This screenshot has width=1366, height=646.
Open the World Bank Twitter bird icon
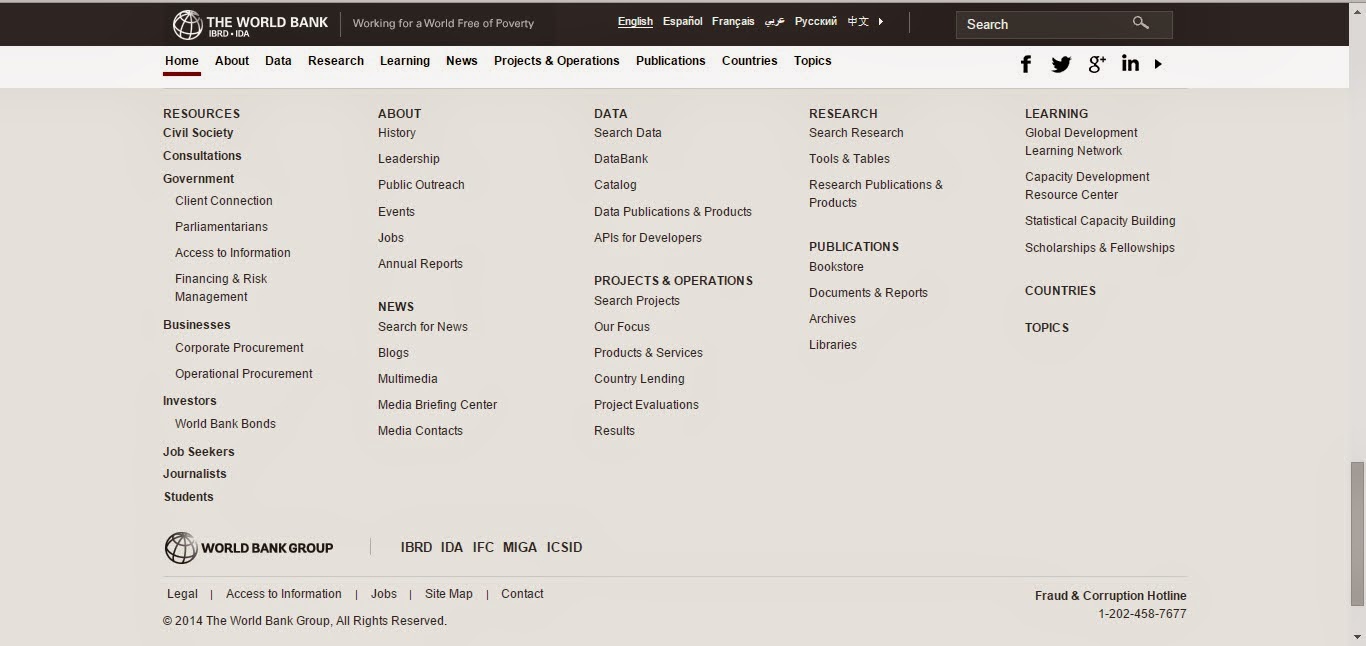pos(1061,64)
